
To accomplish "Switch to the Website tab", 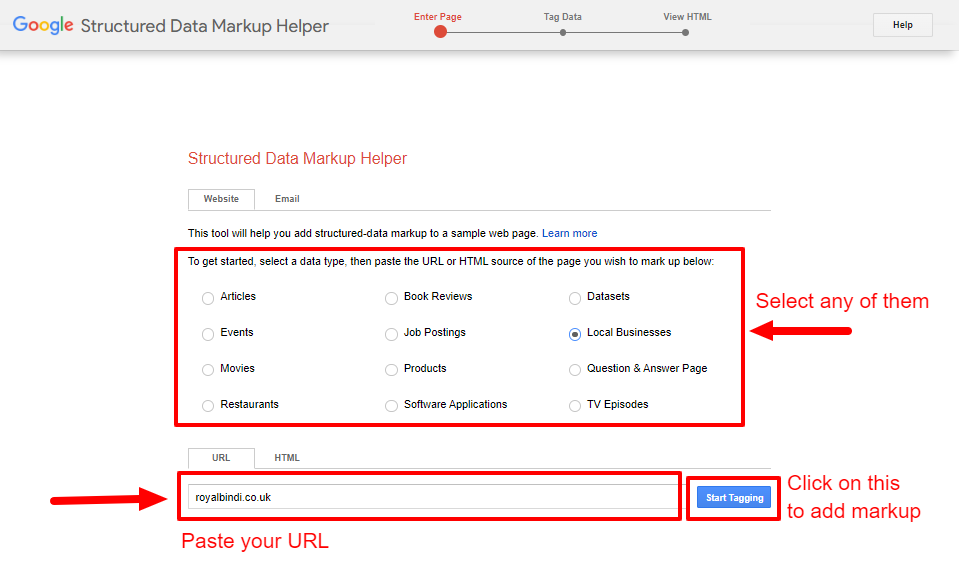I will pyautogui.click(x=221, y=199).
